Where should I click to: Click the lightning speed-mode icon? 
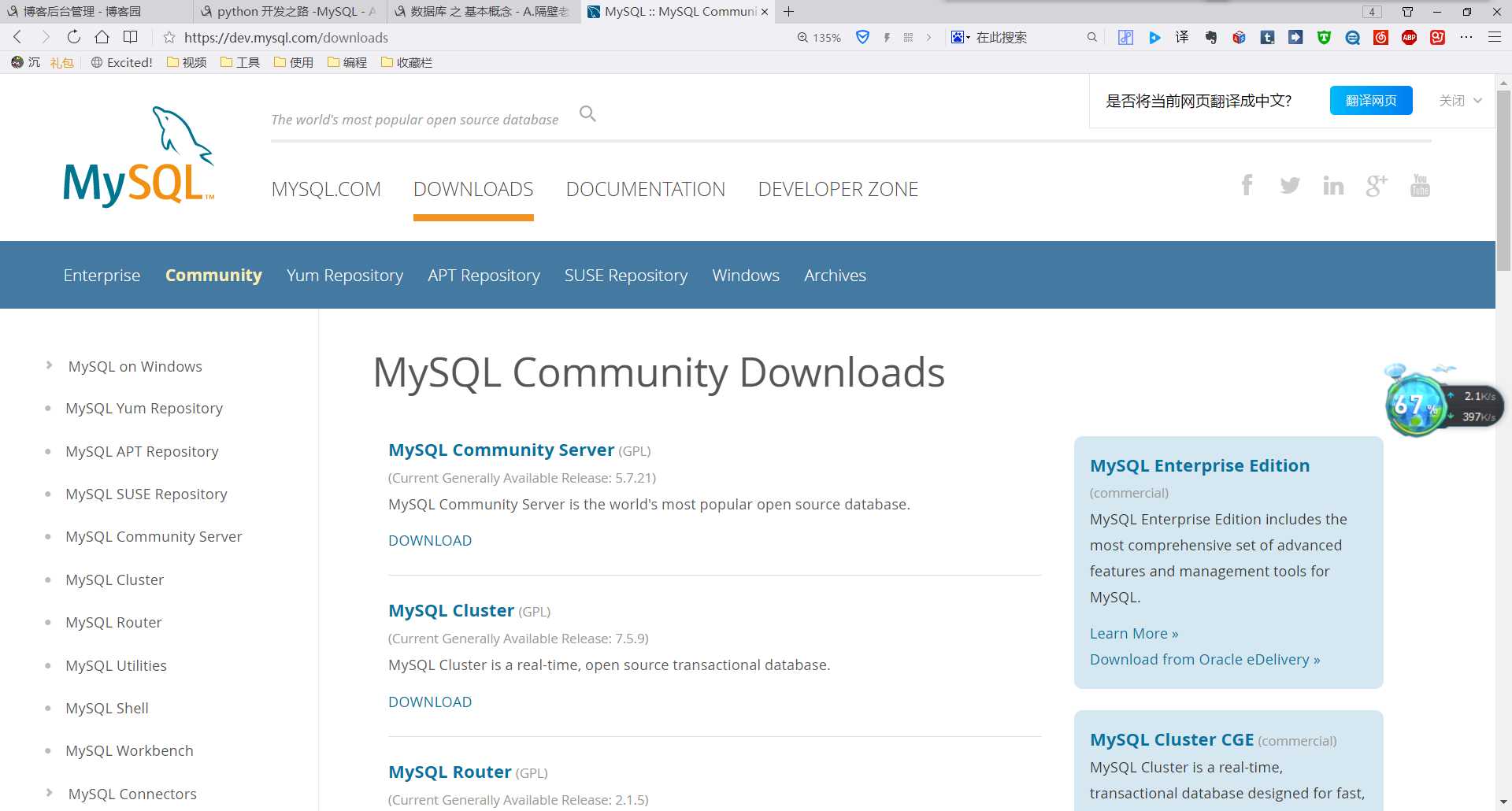(x=887, y=37)
